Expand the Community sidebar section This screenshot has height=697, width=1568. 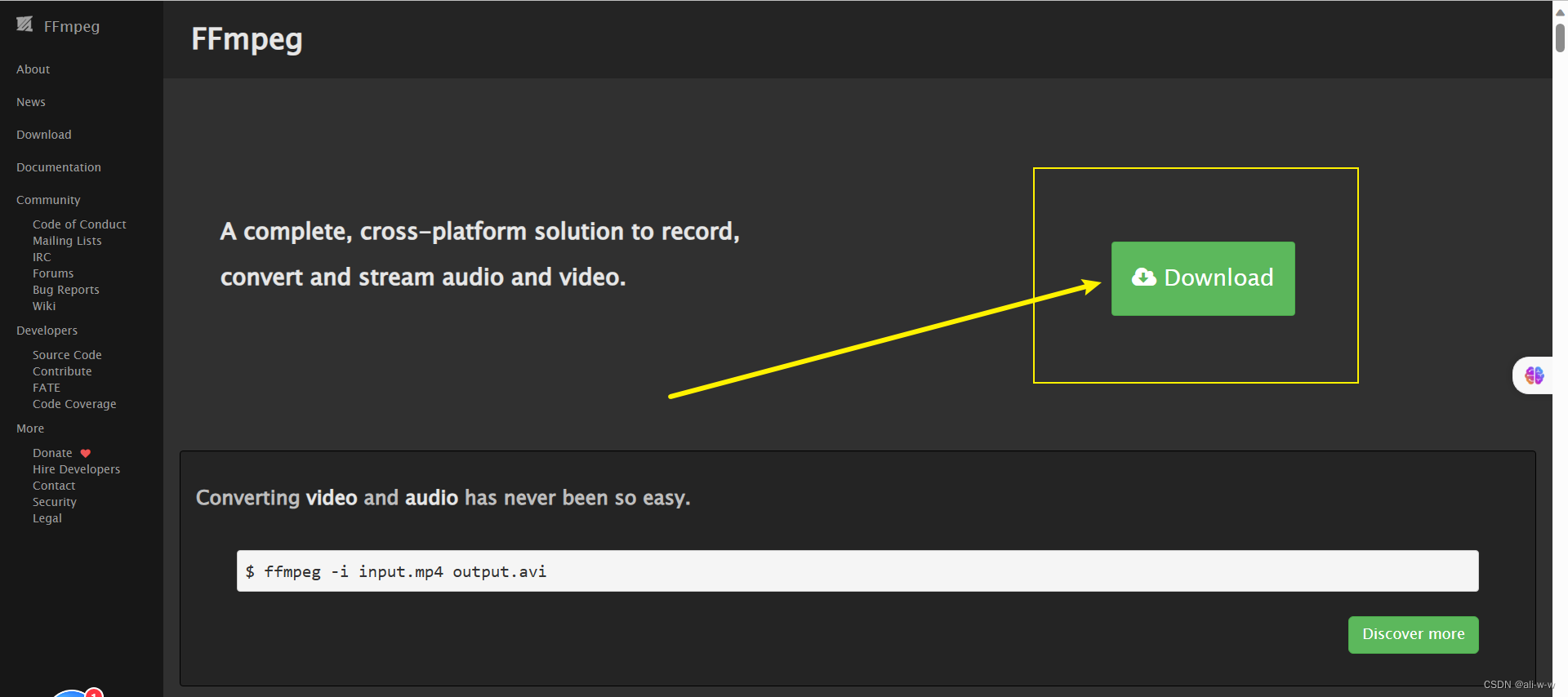(x=48, y=200)
